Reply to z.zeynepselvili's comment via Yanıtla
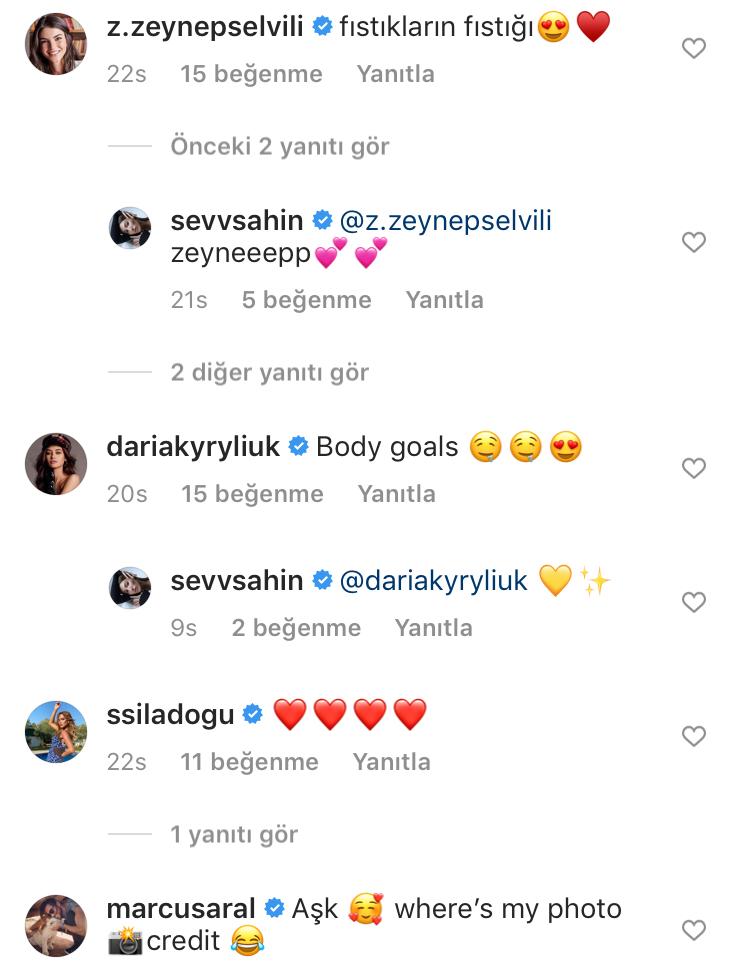Image resolution: width=750 pixels, height=972 pixels. tap(395, 74)
